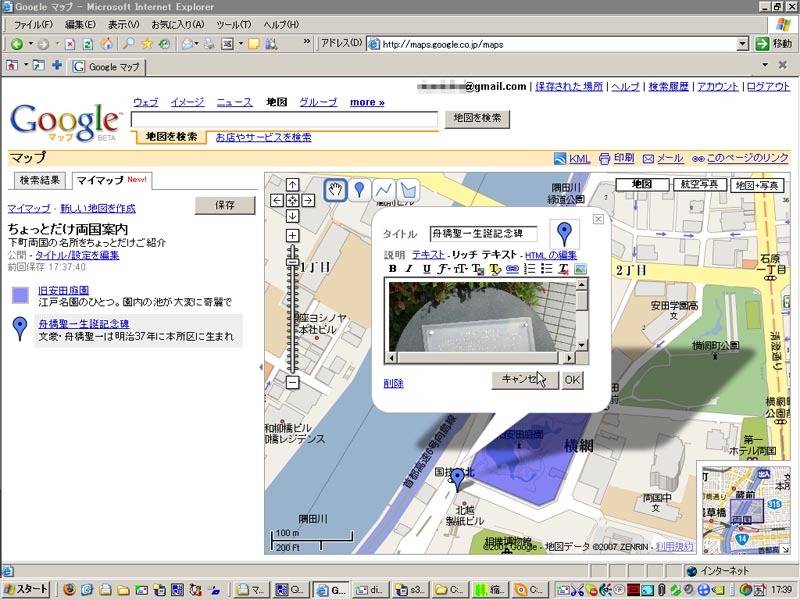800x600 pixels.
Task: Switch description to テキスト mode
Action: click(428, 254)
